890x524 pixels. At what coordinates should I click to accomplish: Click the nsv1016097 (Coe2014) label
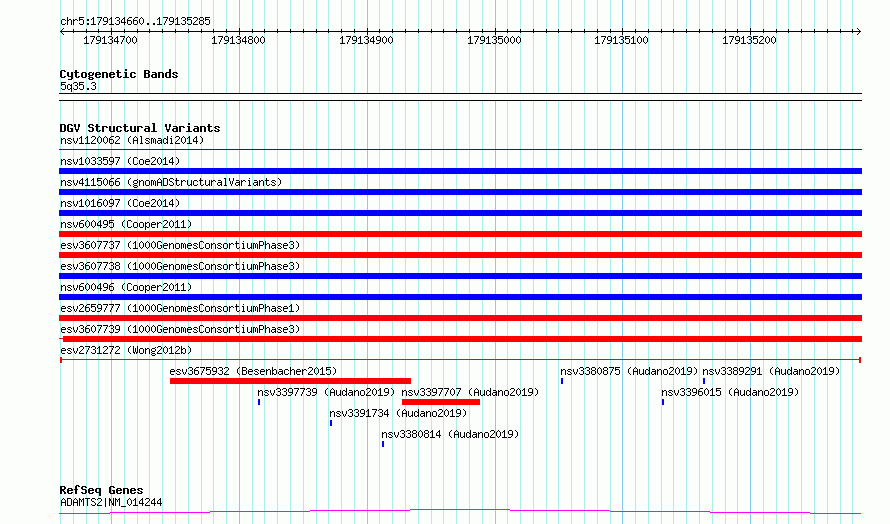tap(120, 203)
